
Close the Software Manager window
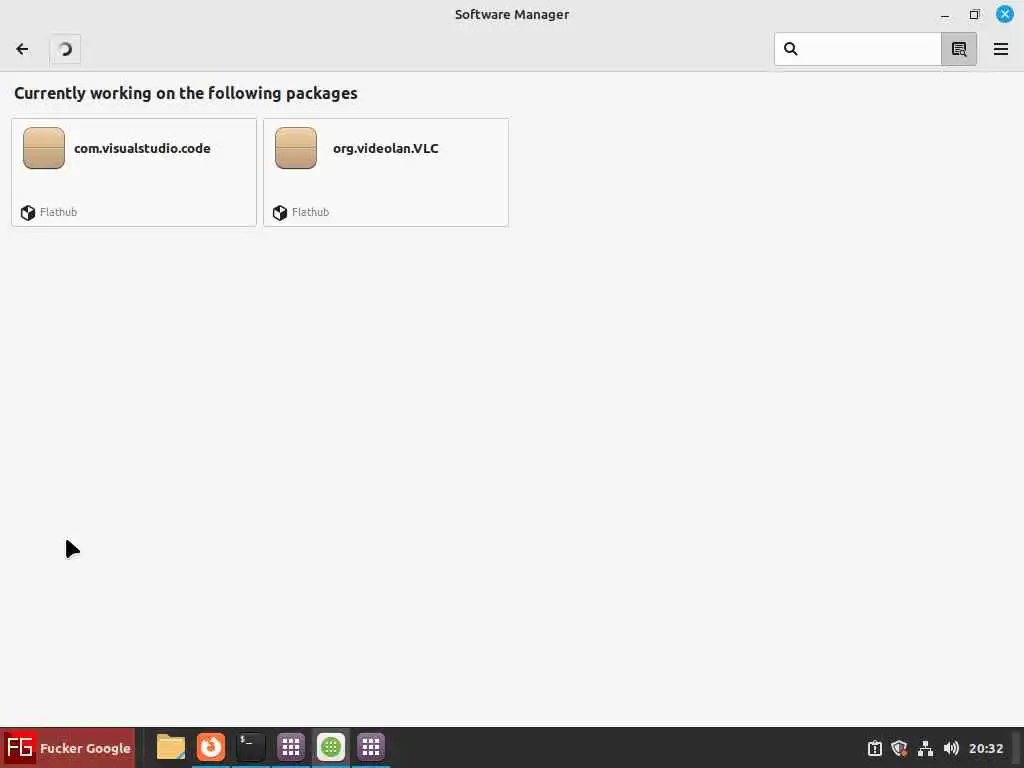[1004, 14]
